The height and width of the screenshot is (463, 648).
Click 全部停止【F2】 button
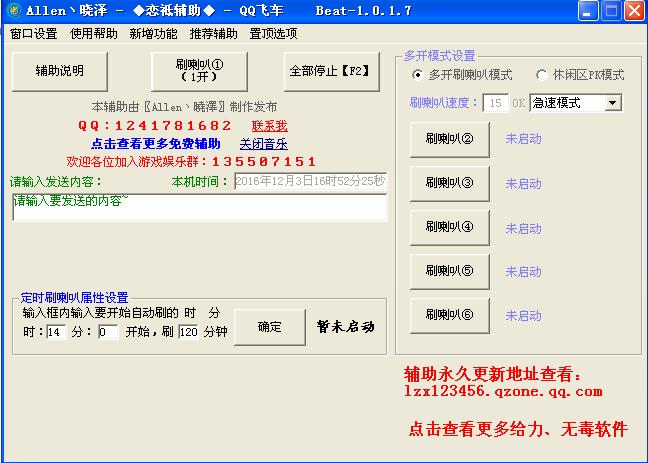click(331, 71)
